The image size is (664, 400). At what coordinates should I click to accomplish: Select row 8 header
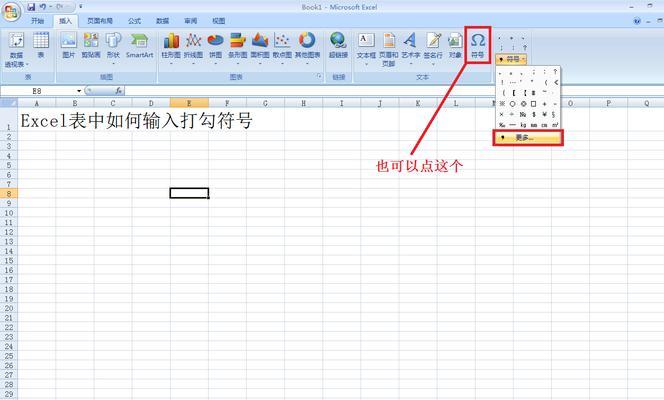pyautogui.click(x=8, y=194)
